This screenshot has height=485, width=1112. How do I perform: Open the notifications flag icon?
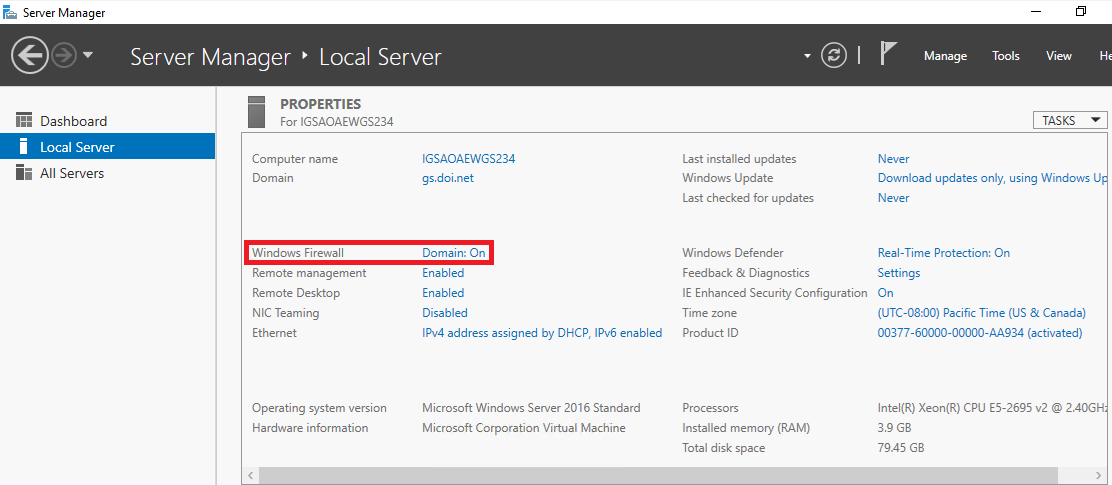tap(888, 54)
